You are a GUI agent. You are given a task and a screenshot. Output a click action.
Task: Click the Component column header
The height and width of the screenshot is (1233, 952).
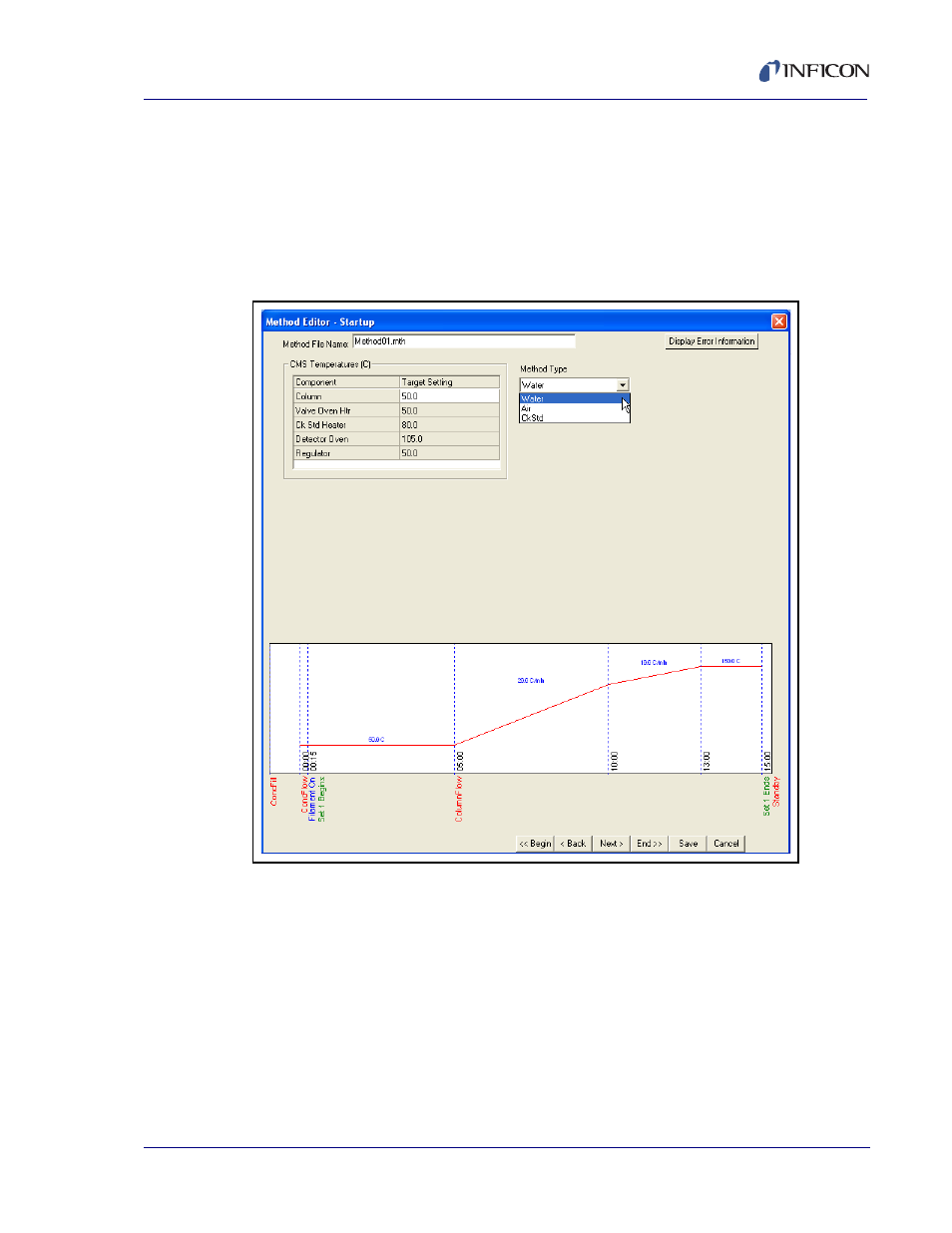coord(345,382)
